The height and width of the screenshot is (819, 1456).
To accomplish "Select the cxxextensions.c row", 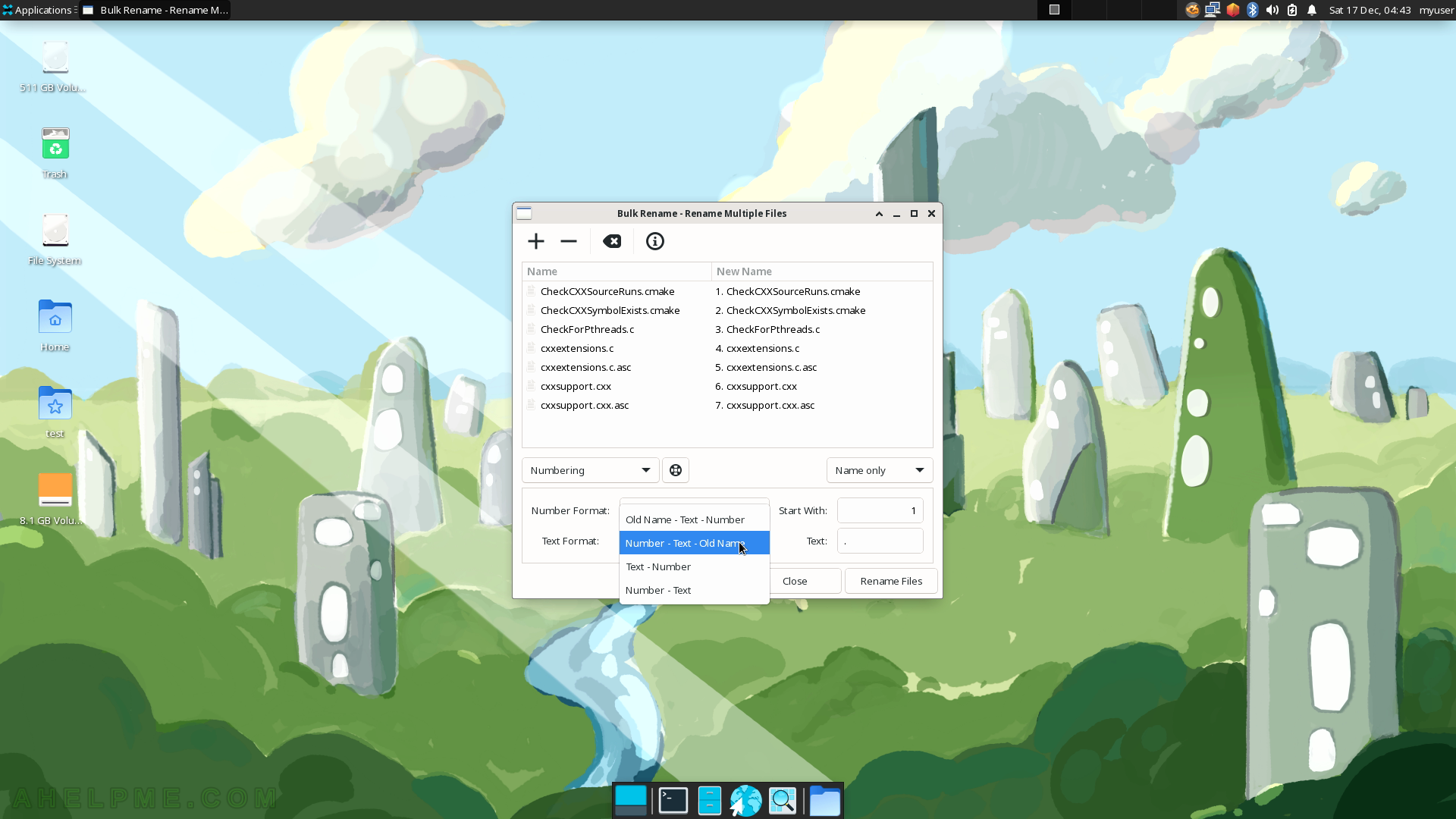I will click(727, 348).
